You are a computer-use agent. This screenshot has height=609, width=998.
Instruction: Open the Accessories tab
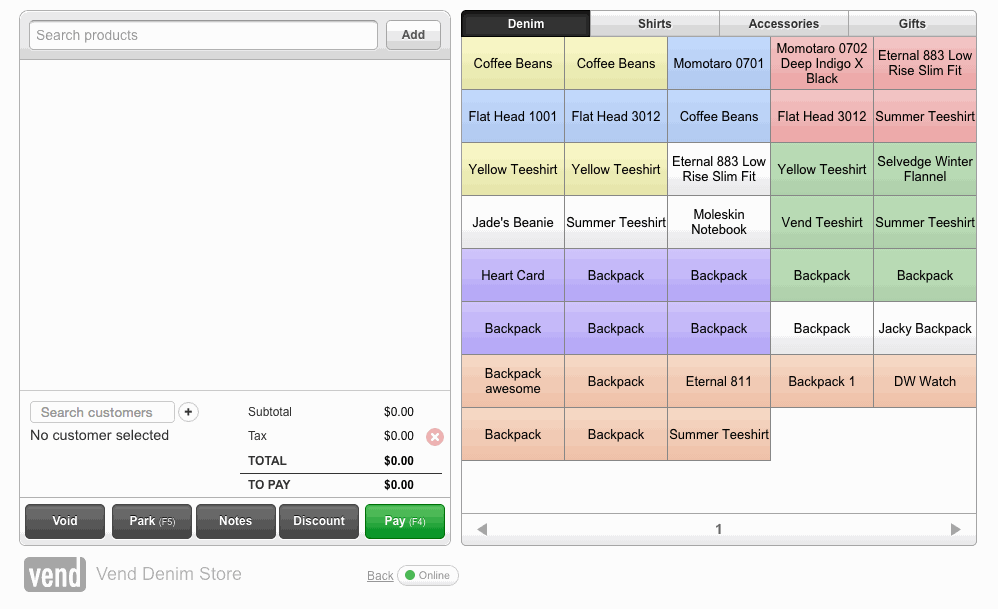click(784, 24)
